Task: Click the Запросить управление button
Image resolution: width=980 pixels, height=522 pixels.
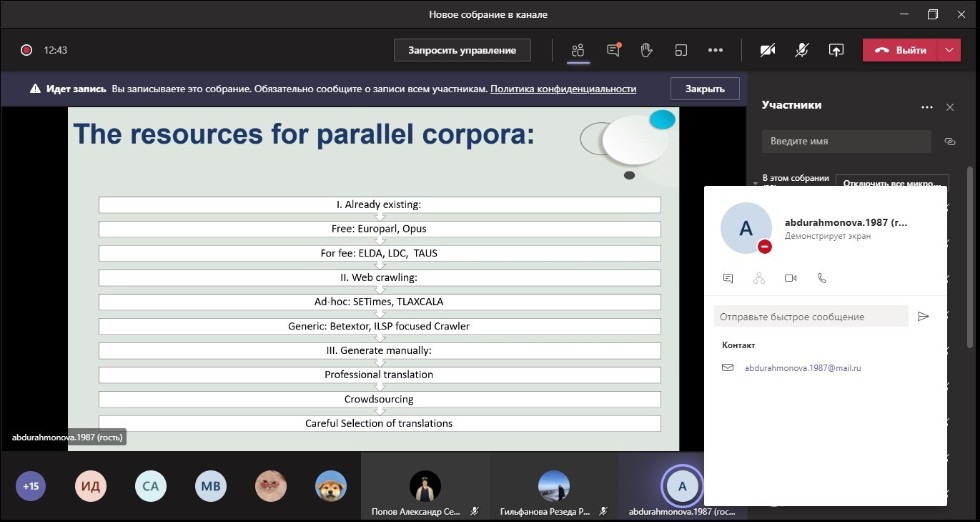Action: (461, 50)
